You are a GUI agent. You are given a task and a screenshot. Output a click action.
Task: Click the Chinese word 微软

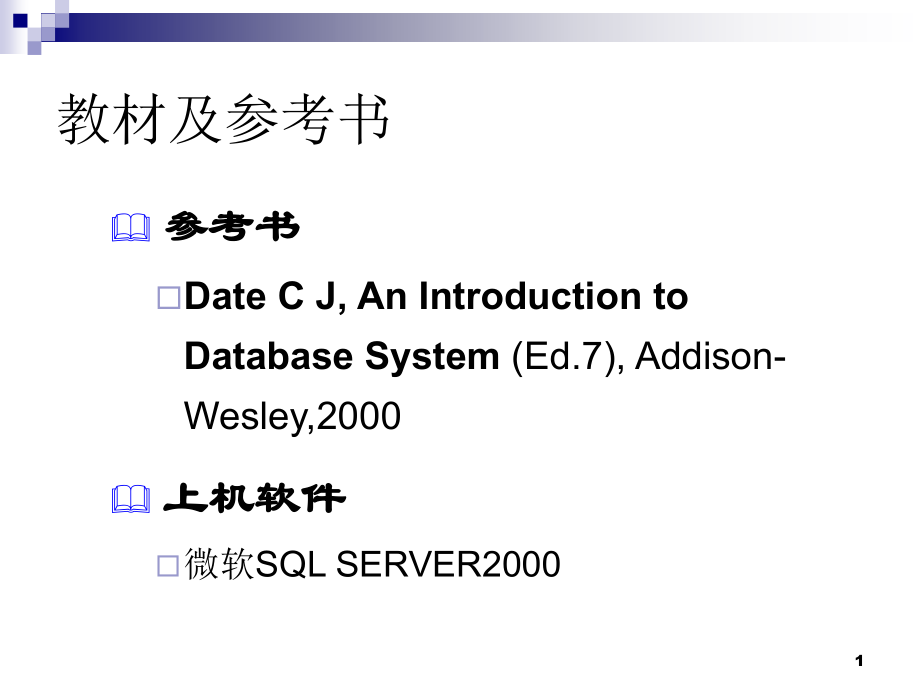click(220, 565)
